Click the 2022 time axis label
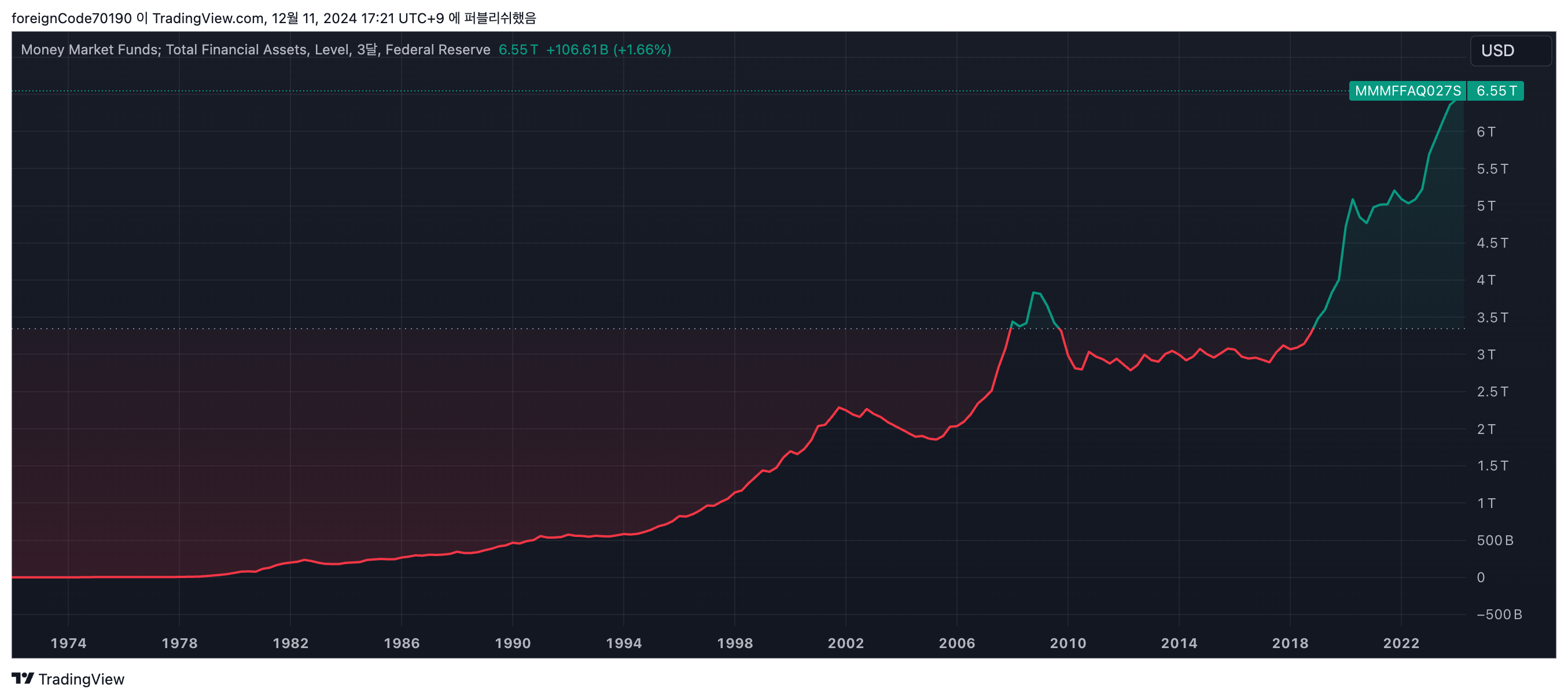Screen dimensions: 1568x699 [1401, 643]
